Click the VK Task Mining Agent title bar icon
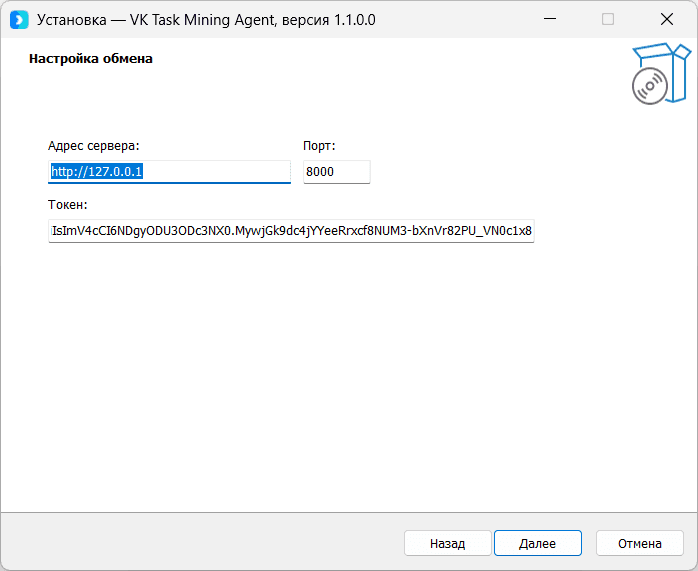698x571 pixels. [19, 20]
